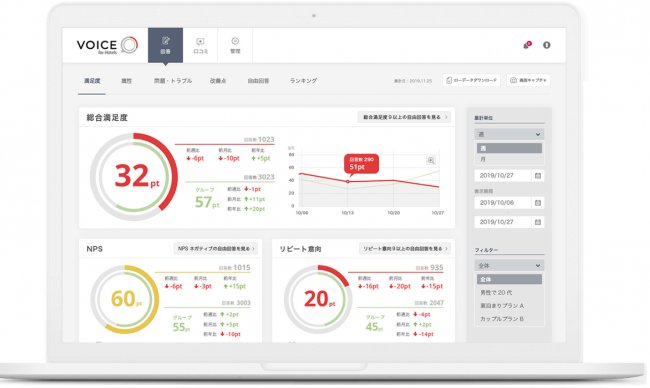Viewport: 650px width, 388px height.
Task: Open calendar icon beside 2019/10/06 date
Action: coord(538,203)
